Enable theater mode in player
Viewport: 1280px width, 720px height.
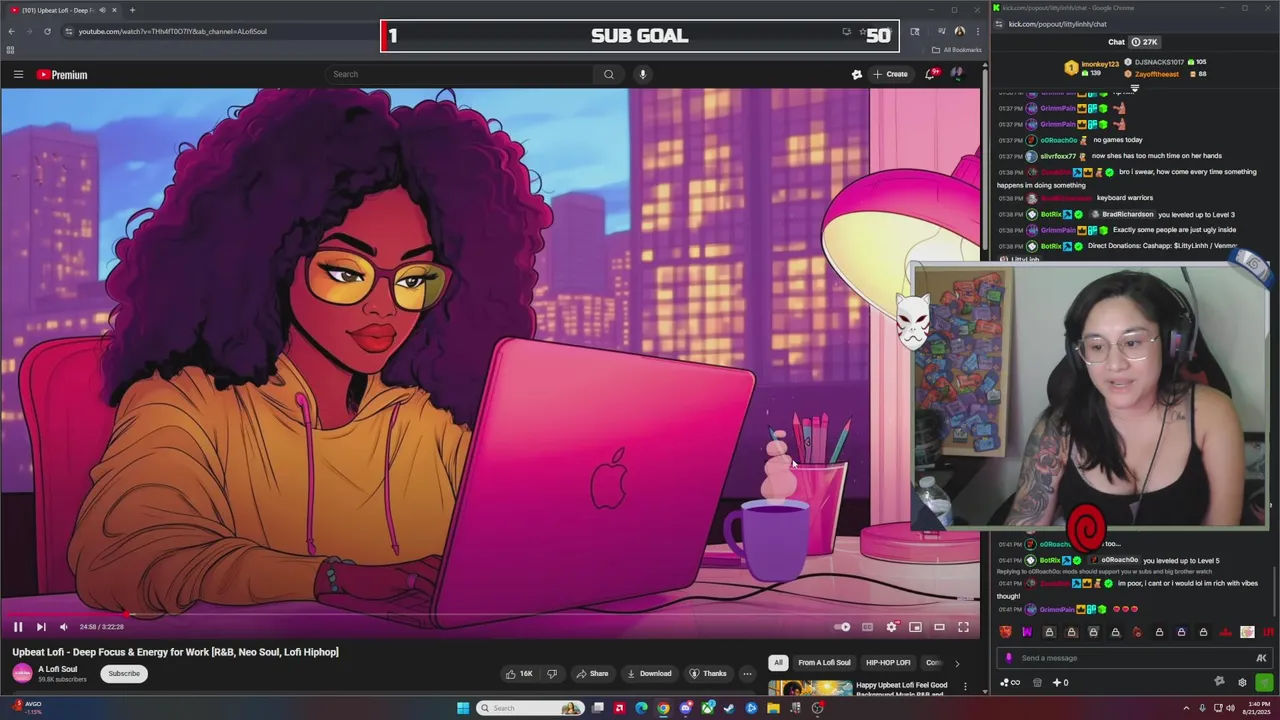pos(939,627)
